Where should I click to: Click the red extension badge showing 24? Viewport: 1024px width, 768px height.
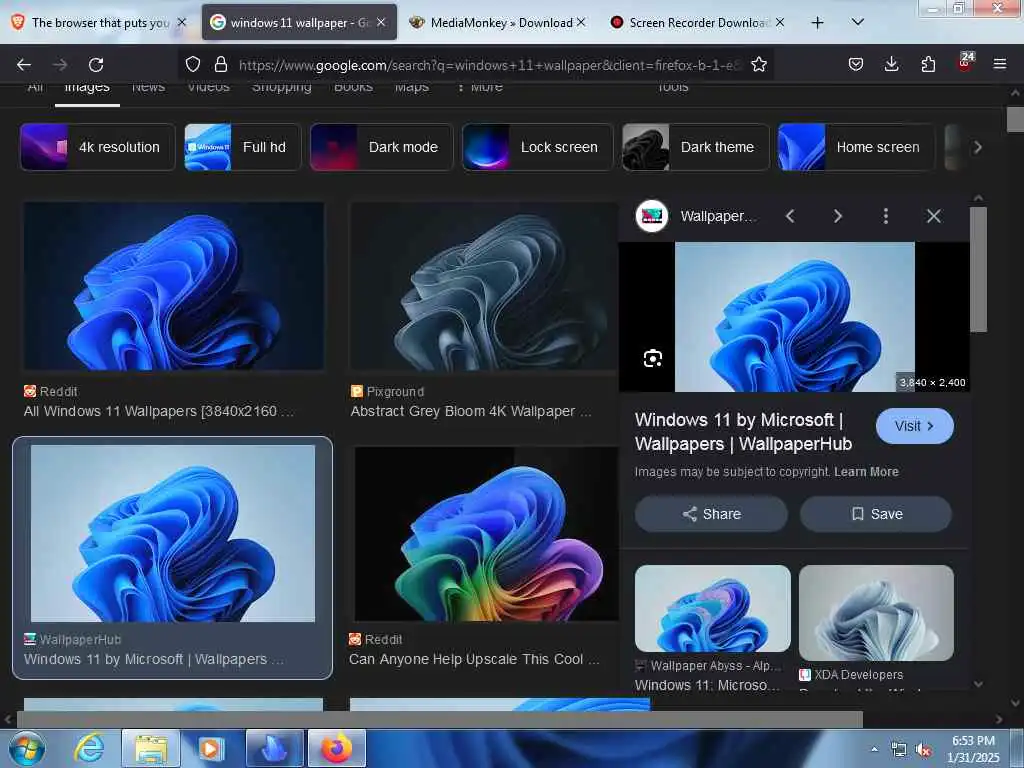coord(965,62)
